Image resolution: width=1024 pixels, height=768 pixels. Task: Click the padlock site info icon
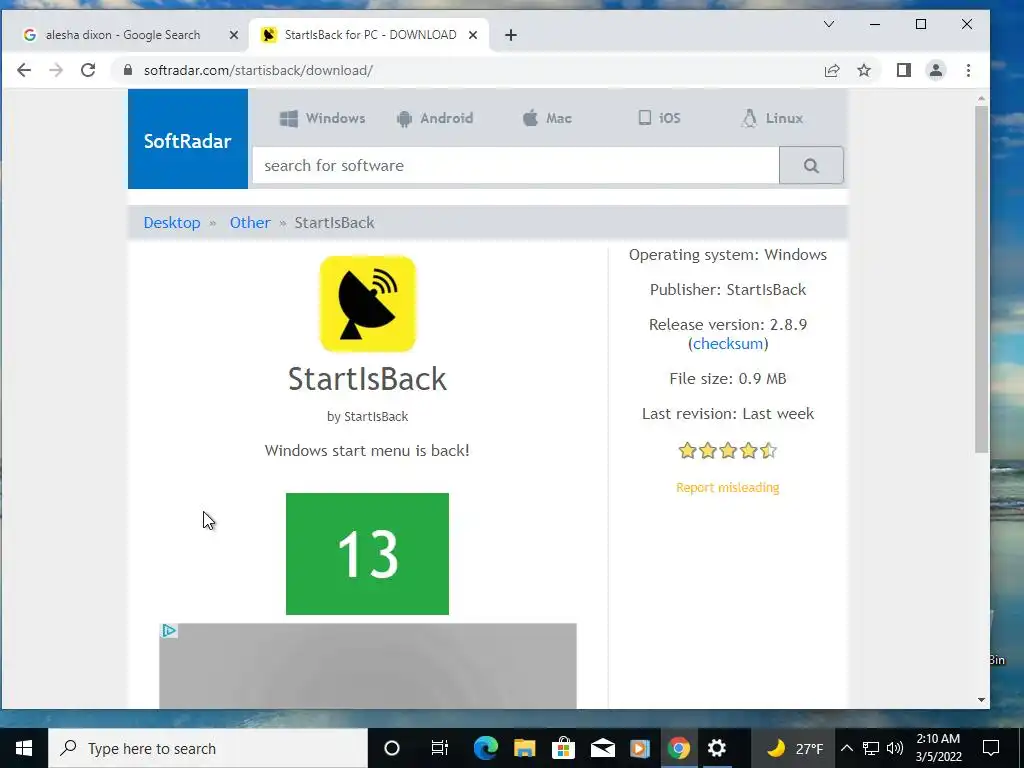click(128, 70)
